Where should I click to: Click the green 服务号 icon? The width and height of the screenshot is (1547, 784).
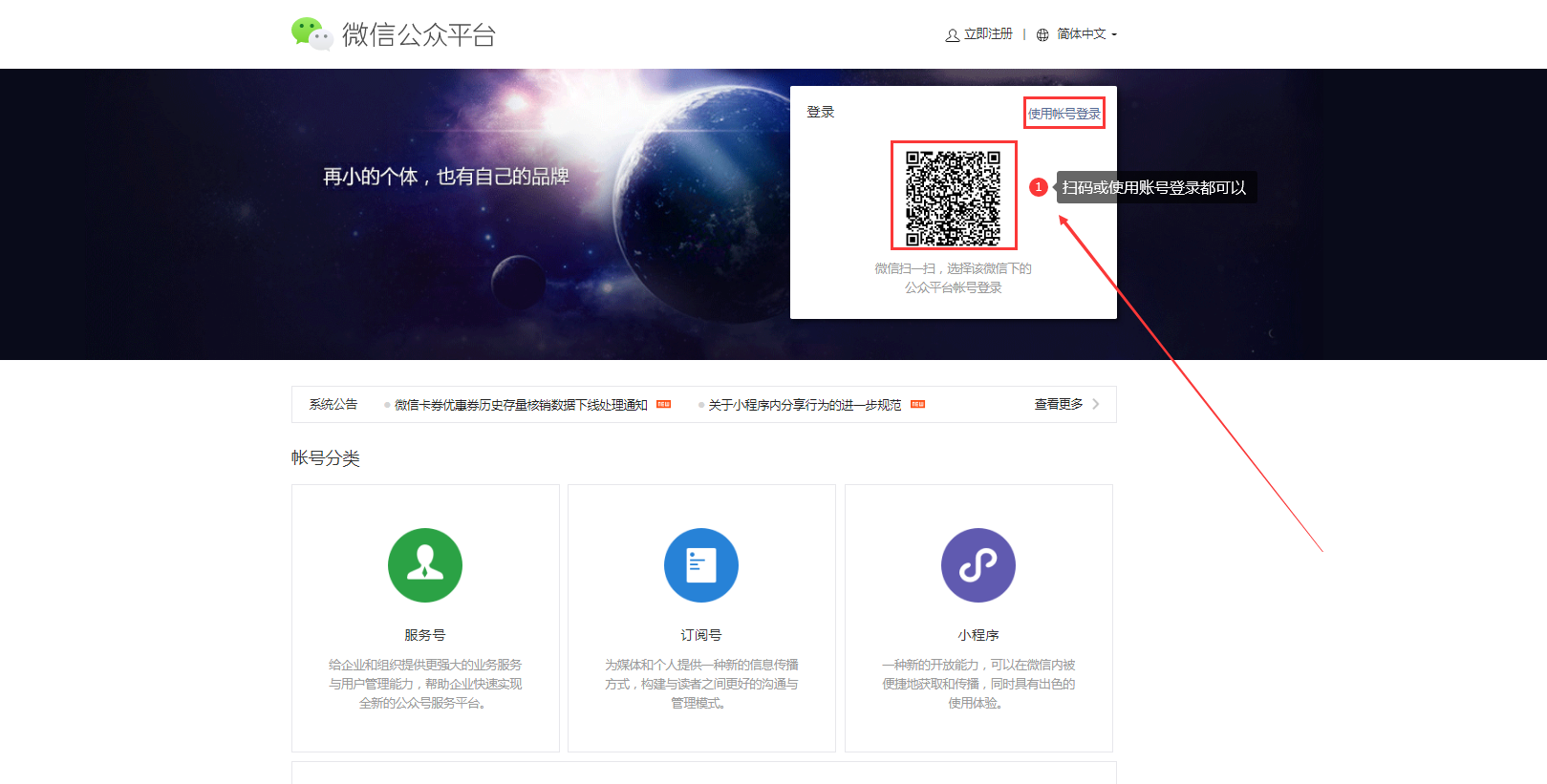425,565
